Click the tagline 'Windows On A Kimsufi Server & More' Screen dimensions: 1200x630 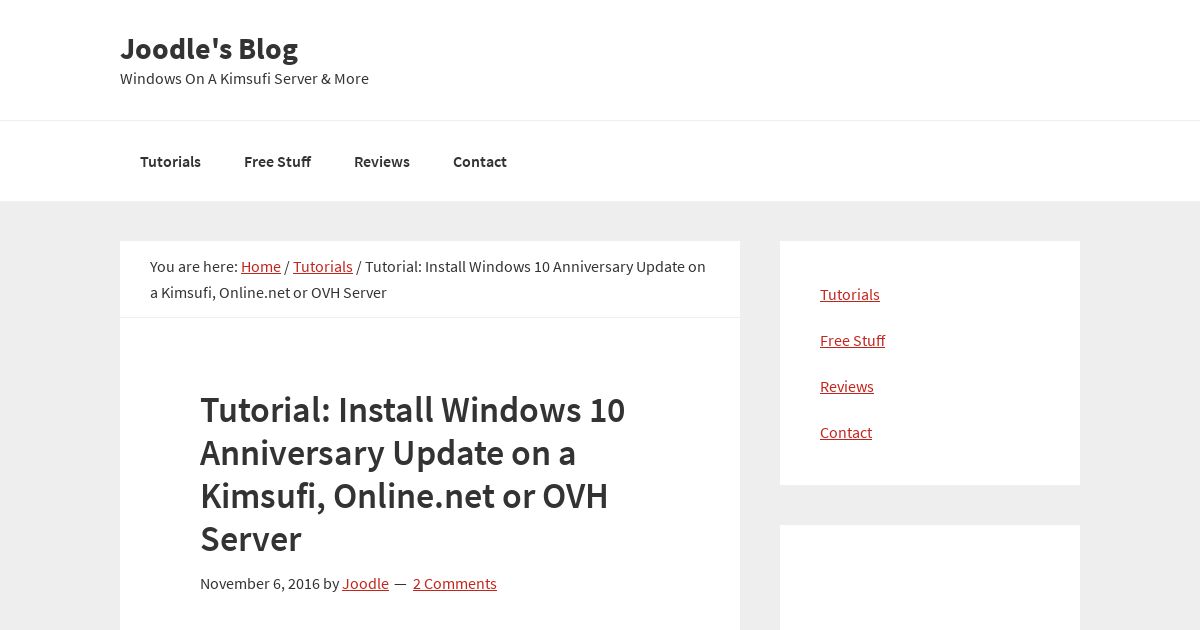(x=244, y=78)
